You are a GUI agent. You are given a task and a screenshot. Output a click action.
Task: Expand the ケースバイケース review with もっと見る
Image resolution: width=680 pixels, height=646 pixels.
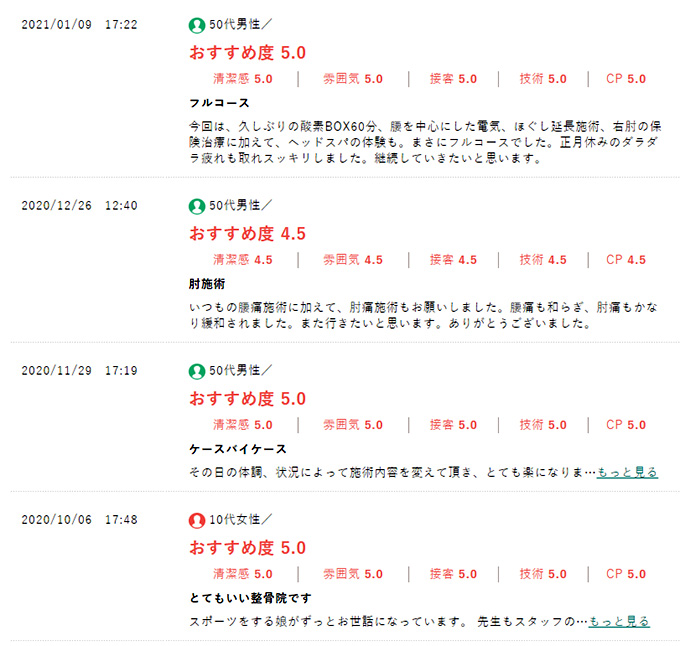(627, 472)
